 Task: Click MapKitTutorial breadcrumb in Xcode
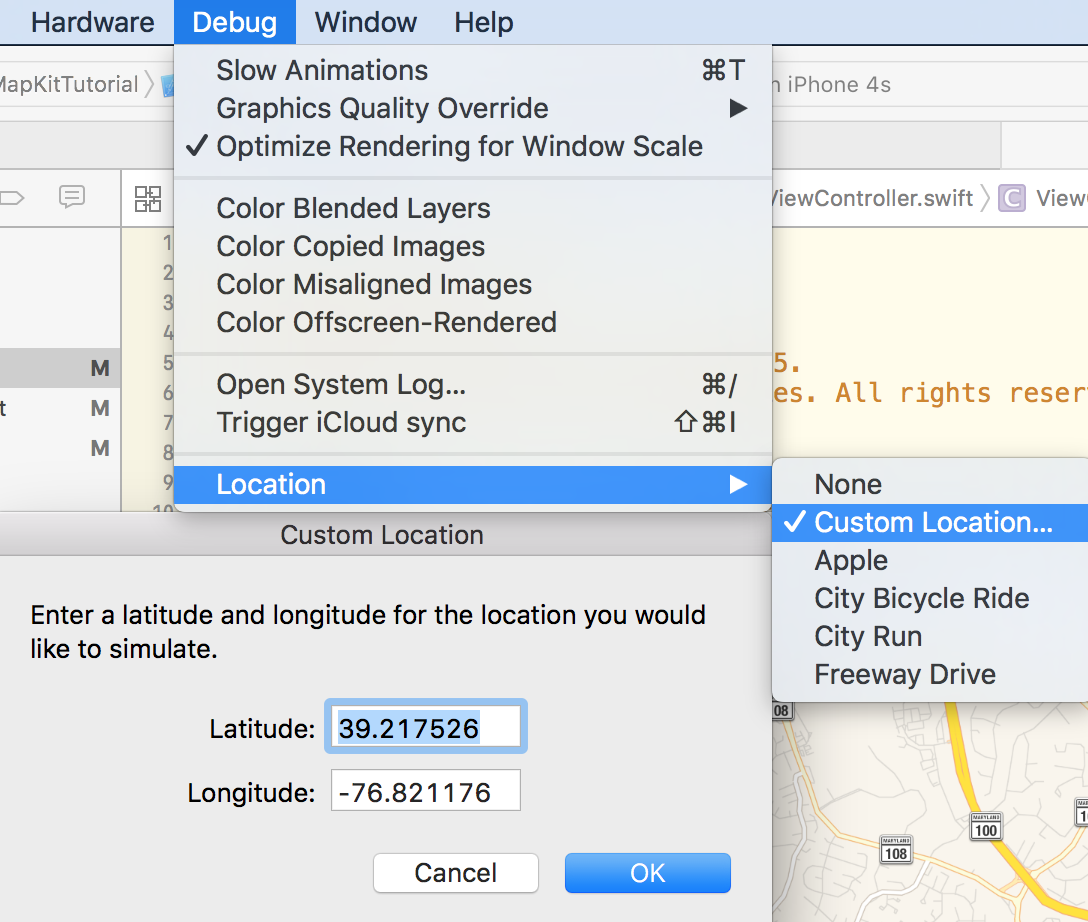click(x=68, y=85)
